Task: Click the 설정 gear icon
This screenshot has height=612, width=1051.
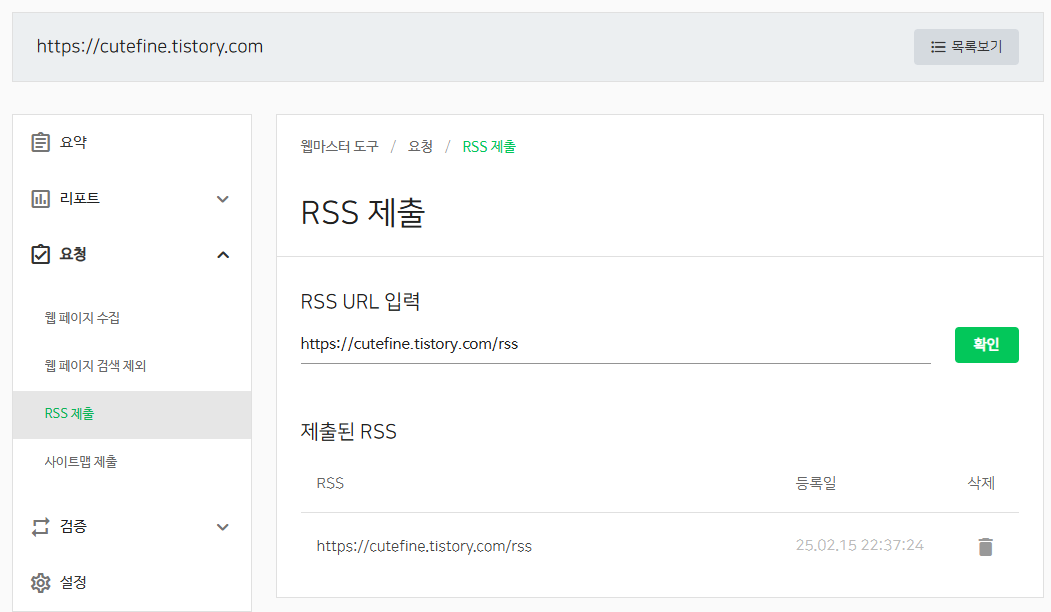Action: pyautogui.click(x=40, y=583)
